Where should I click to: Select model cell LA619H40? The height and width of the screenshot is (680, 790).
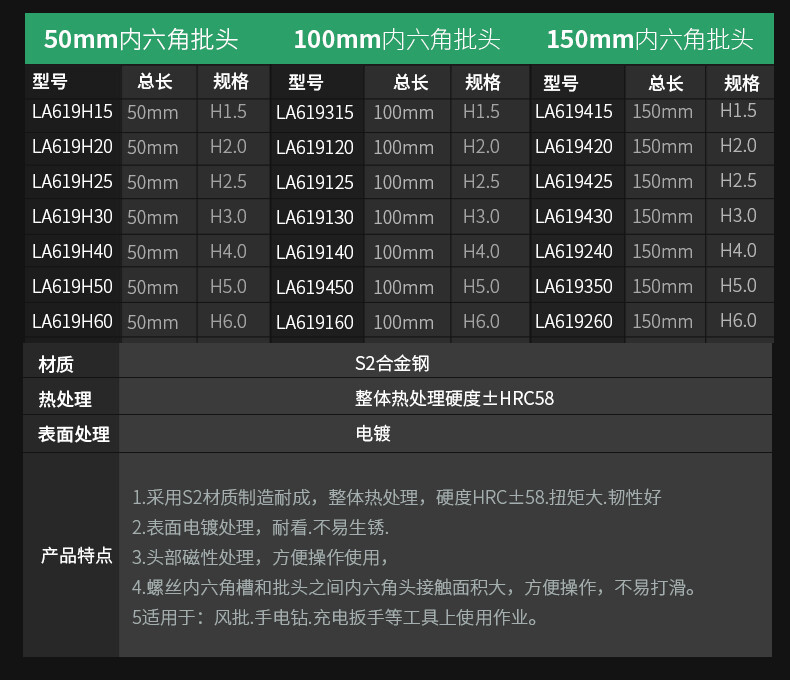point(72,251)
